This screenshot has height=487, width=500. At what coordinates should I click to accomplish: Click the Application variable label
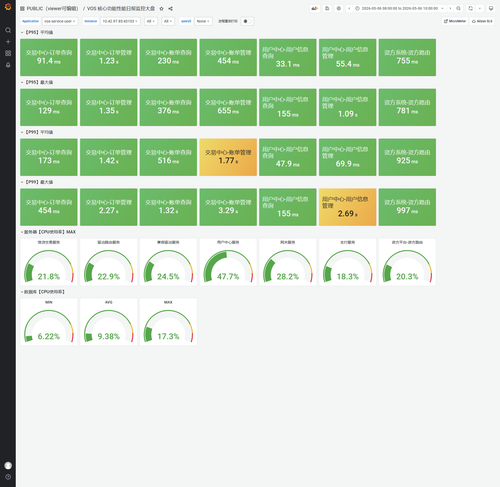pos(30,21)
